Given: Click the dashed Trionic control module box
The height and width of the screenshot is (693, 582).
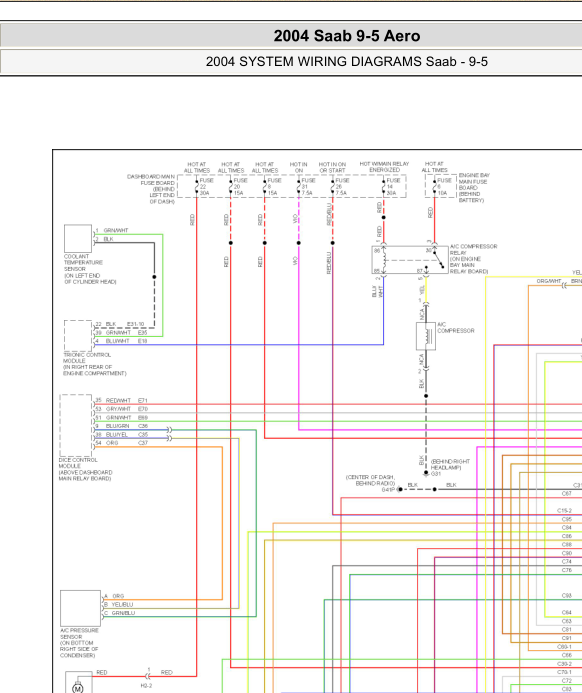Looking at the screenshot, I should (x=78, y=335).
